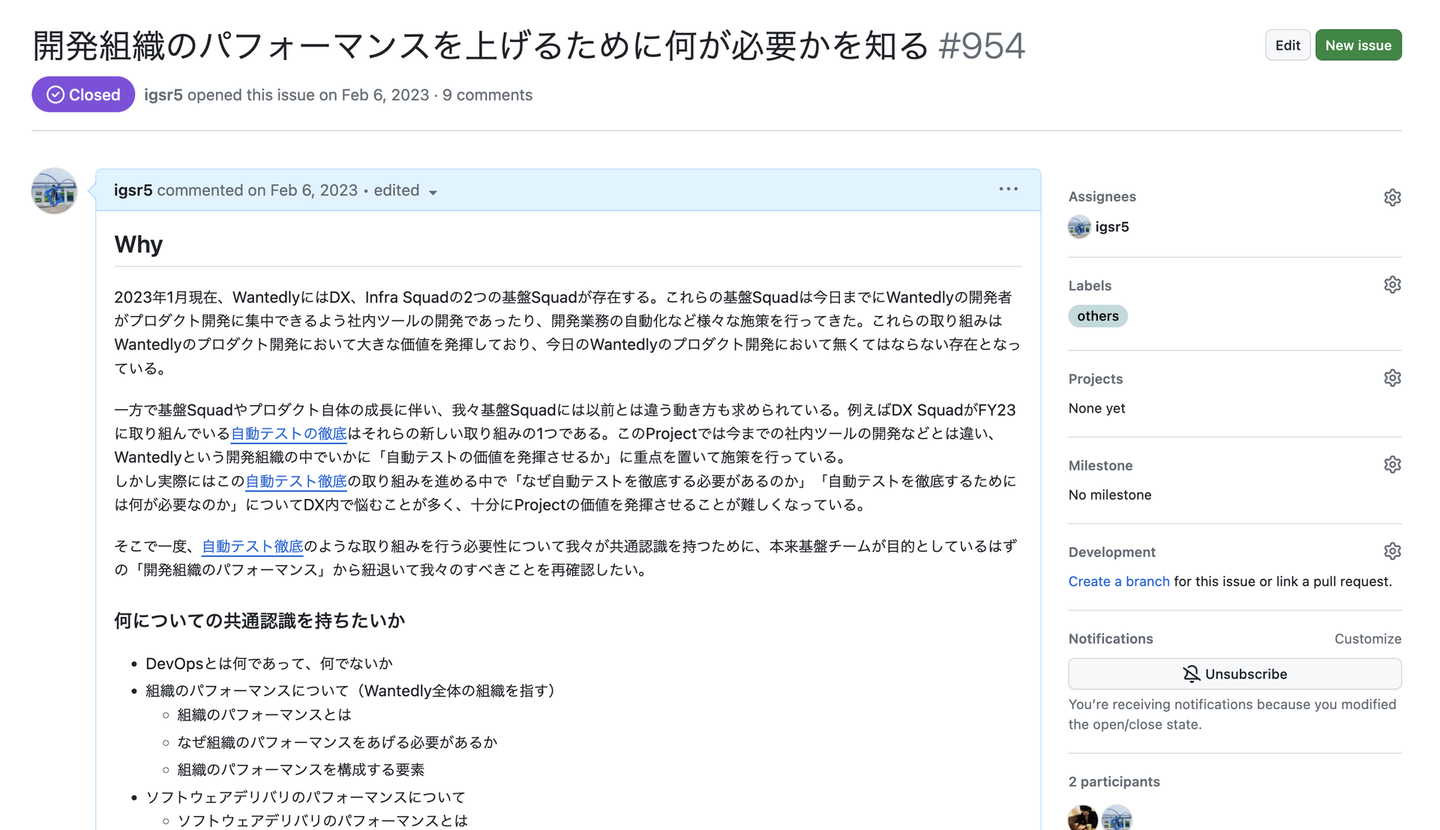Click the Development heading
The image size is (1440, 830).
(1112, 552)
